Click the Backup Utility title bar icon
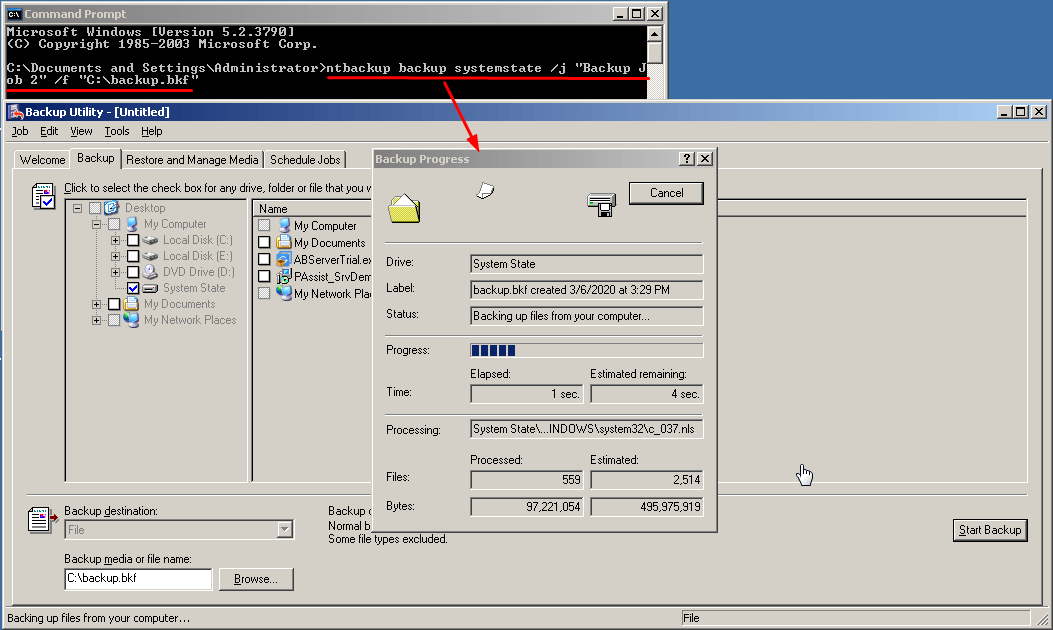Screen dimensions: 1053x630 (16, 111)
